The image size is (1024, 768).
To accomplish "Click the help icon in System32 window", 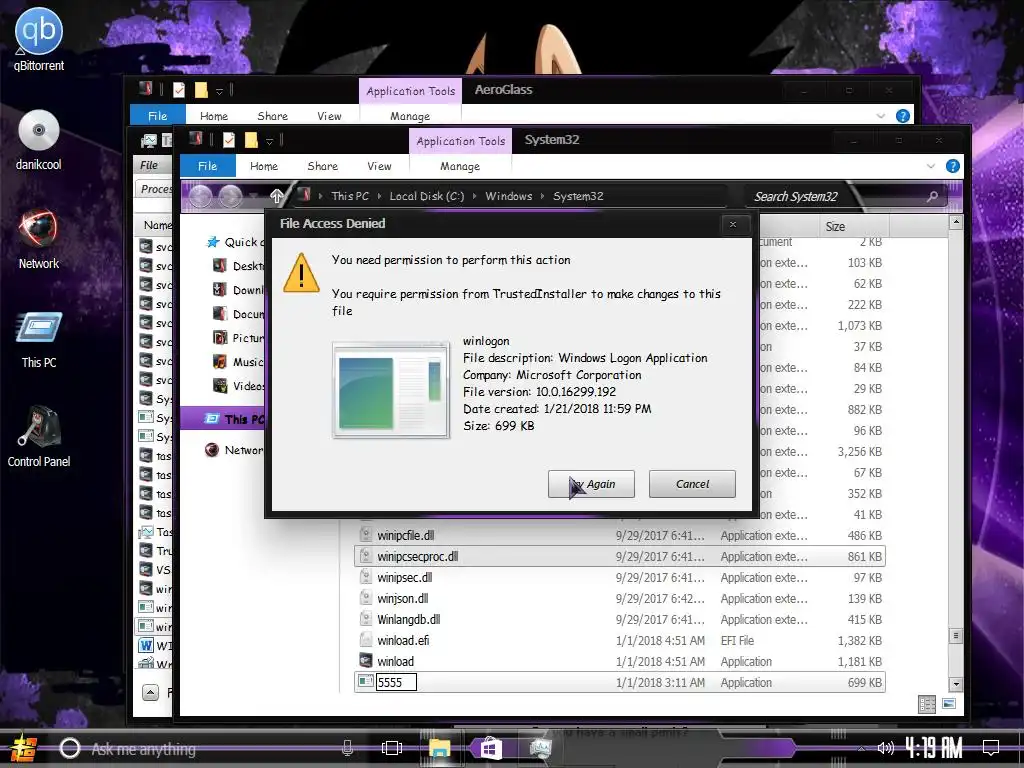I will 953,166.
